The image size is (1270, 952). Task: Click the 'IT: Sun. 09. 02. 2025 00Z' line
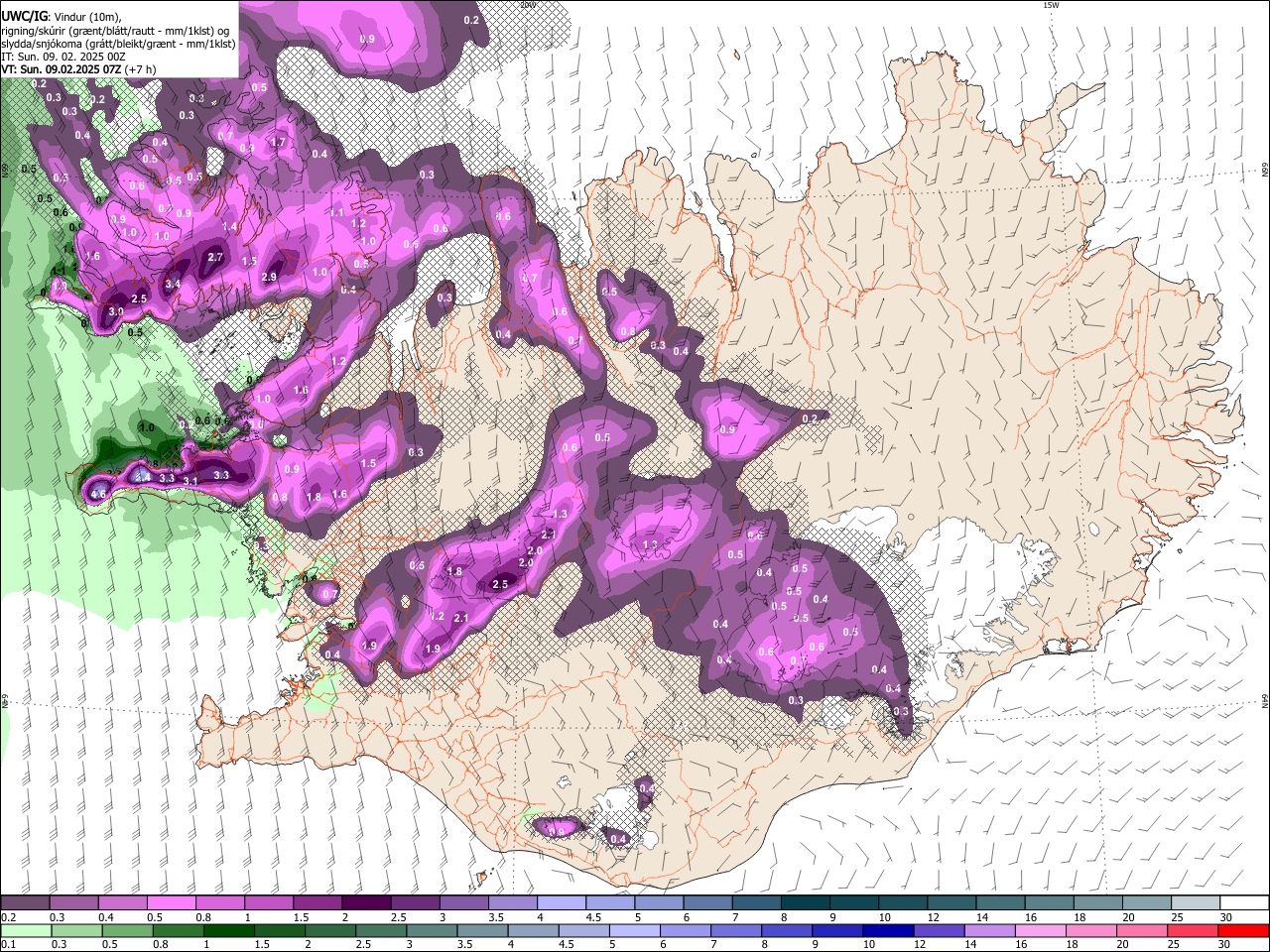click(63, 57)
